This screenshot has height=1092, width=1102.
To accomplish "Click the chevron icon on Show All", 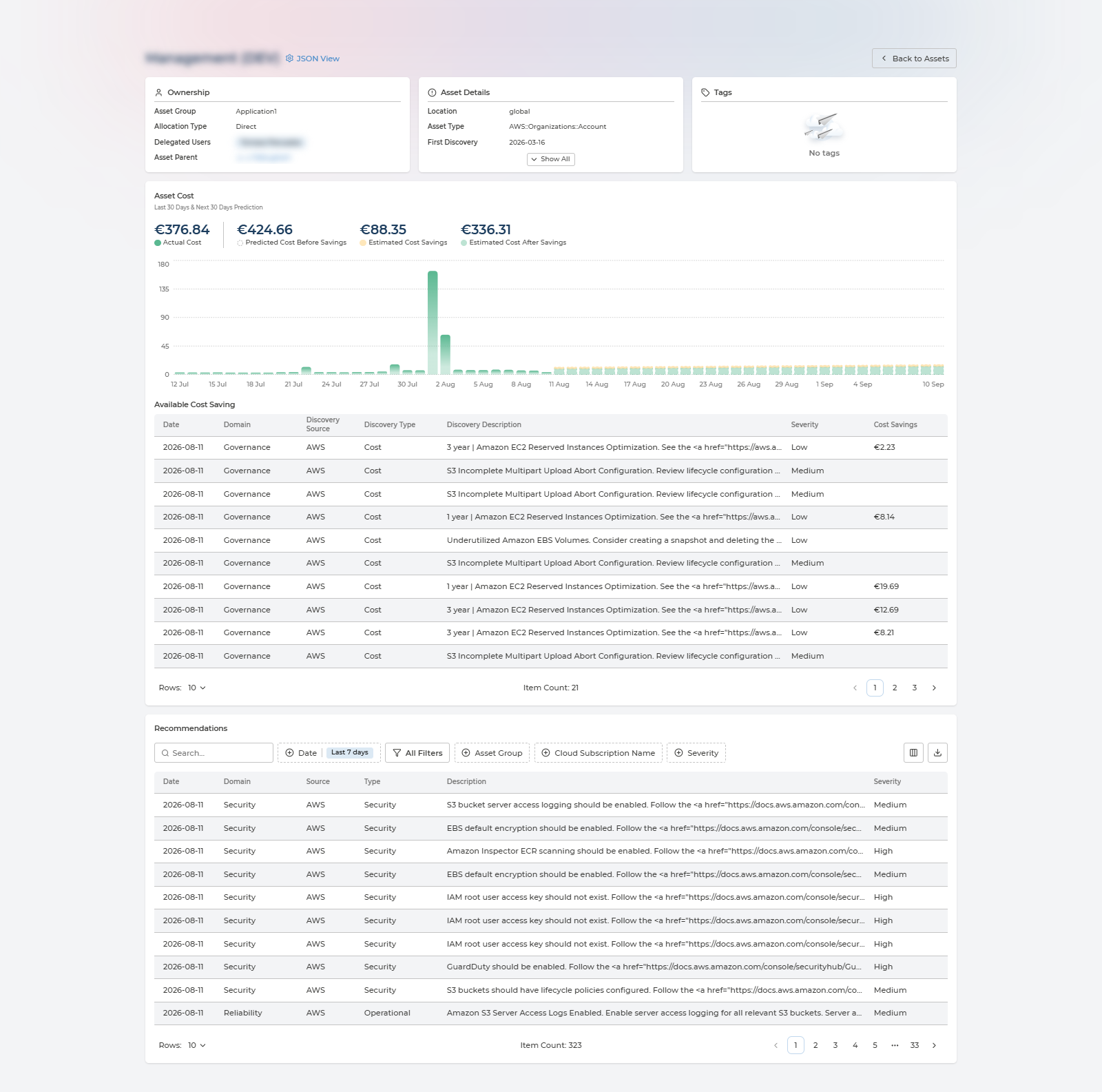I will tap(534, 159).
